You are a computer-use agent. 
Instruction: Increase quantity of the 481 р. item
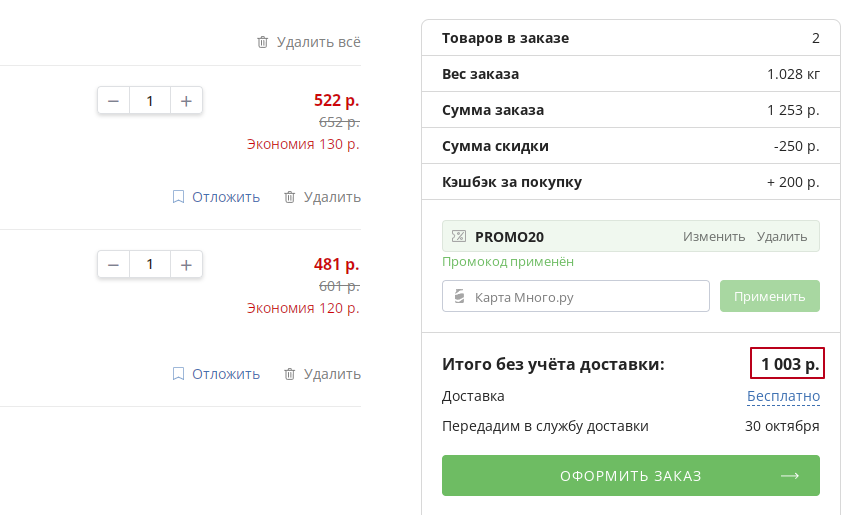(x=186, y=264)
